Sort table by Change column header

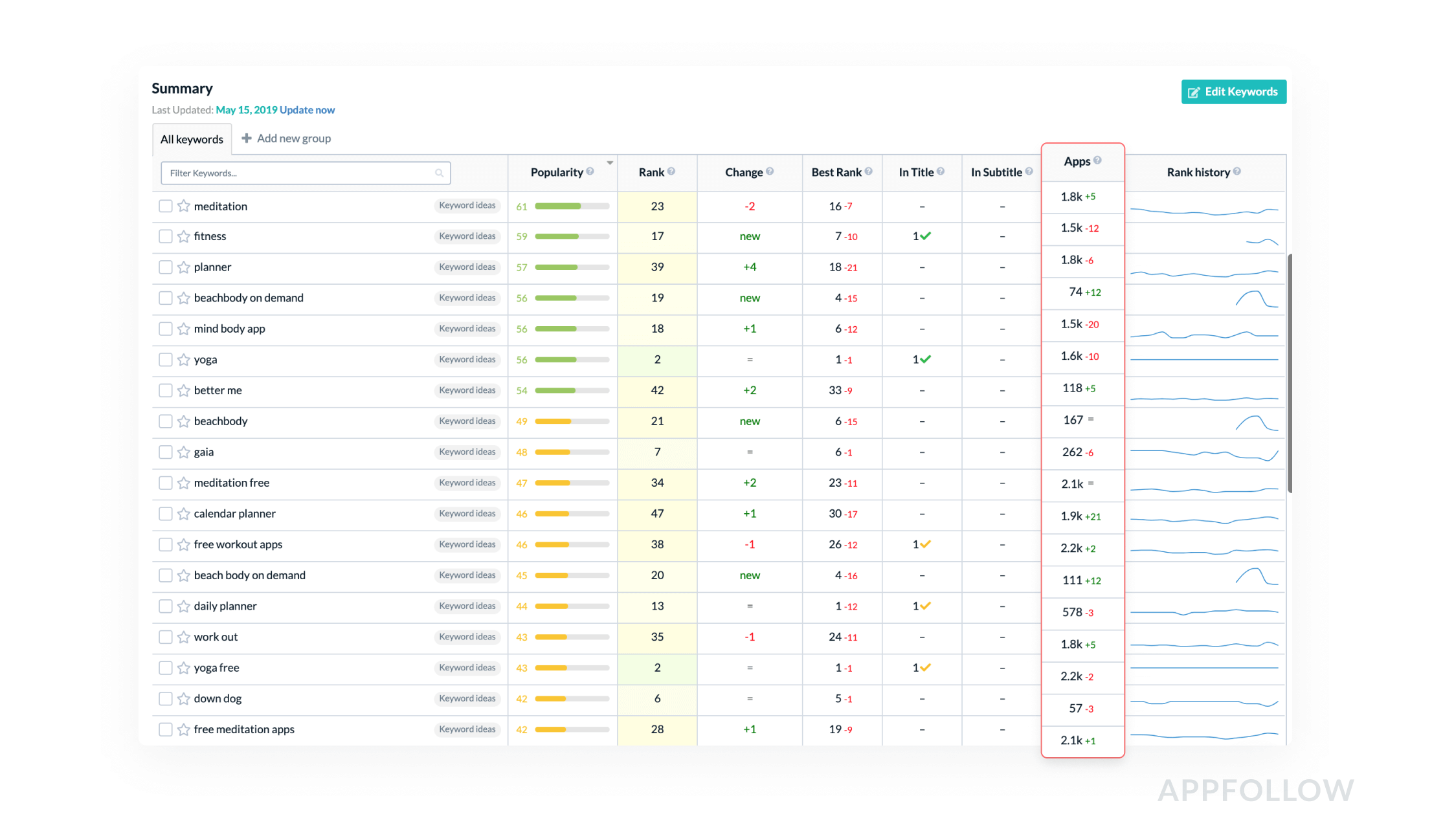[744, 172]
